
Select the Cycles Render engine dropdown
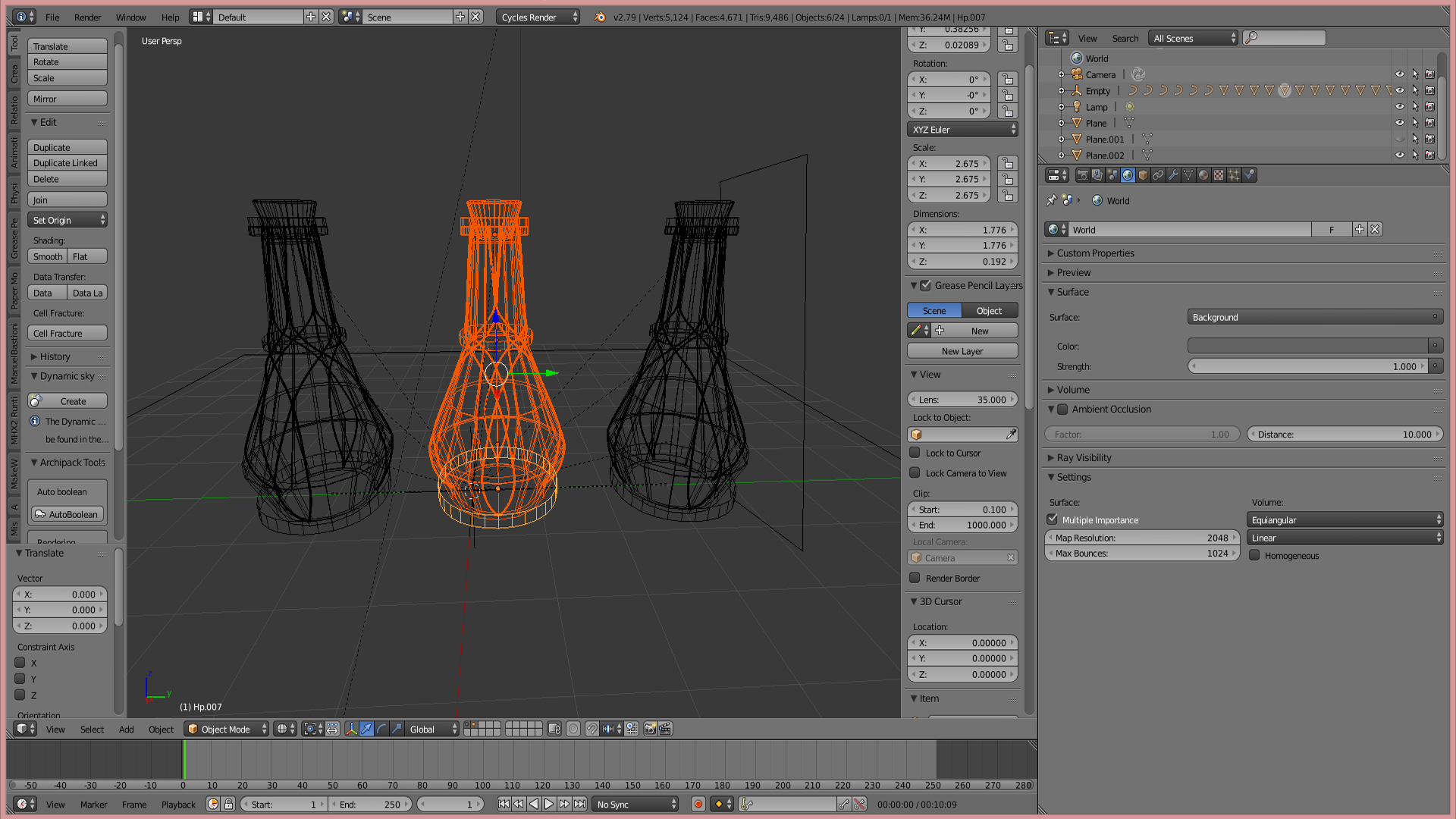(x=536, y=17)
